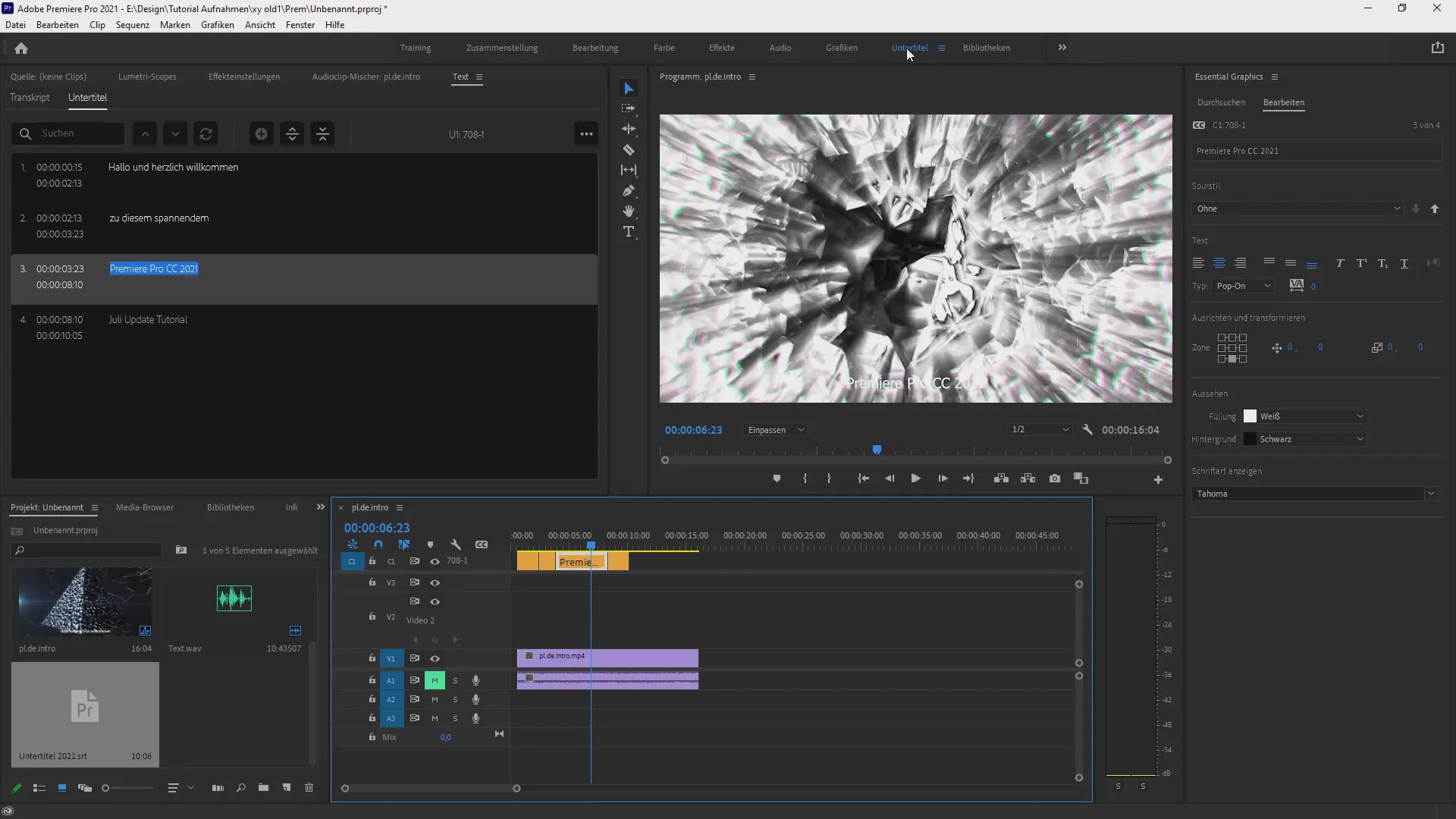Hide the C1 caption track via eye icon
Viewport: 1456px width, 819px height.
coord(435,562)
